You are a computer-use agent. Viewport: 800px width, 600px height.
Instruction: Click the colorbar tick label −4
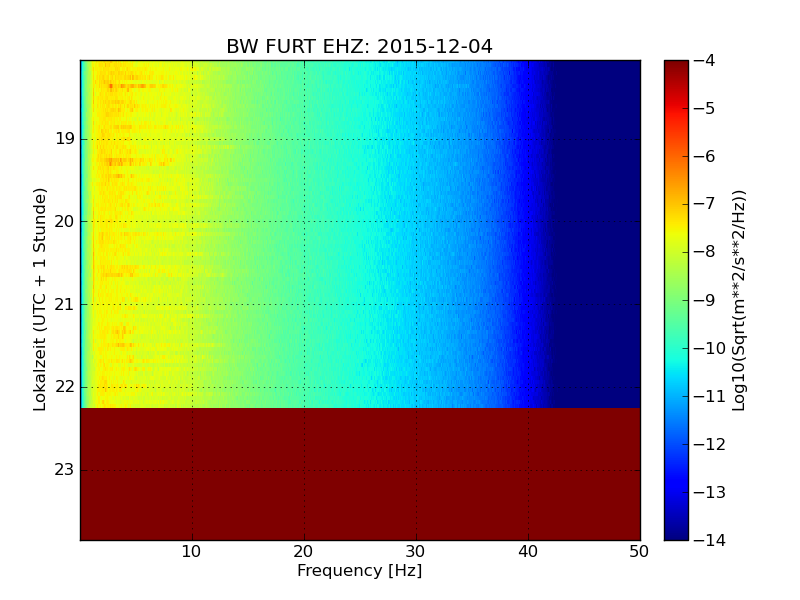pos(705,61)
